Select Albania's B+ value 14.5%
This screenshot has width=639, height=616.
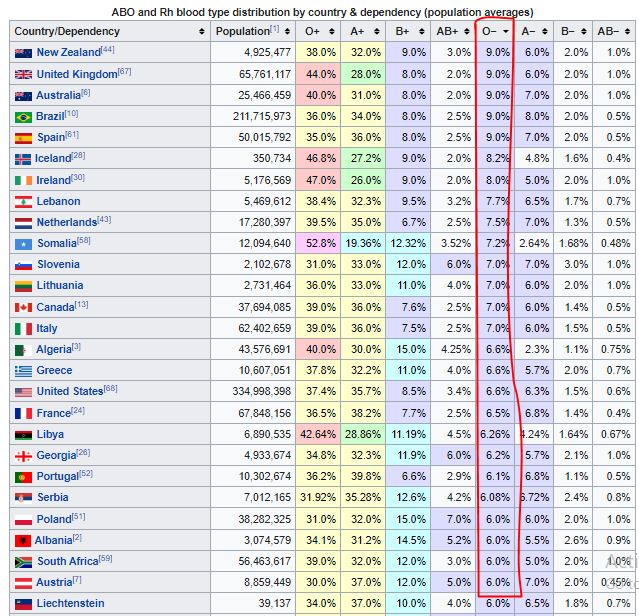click(411, 541)
